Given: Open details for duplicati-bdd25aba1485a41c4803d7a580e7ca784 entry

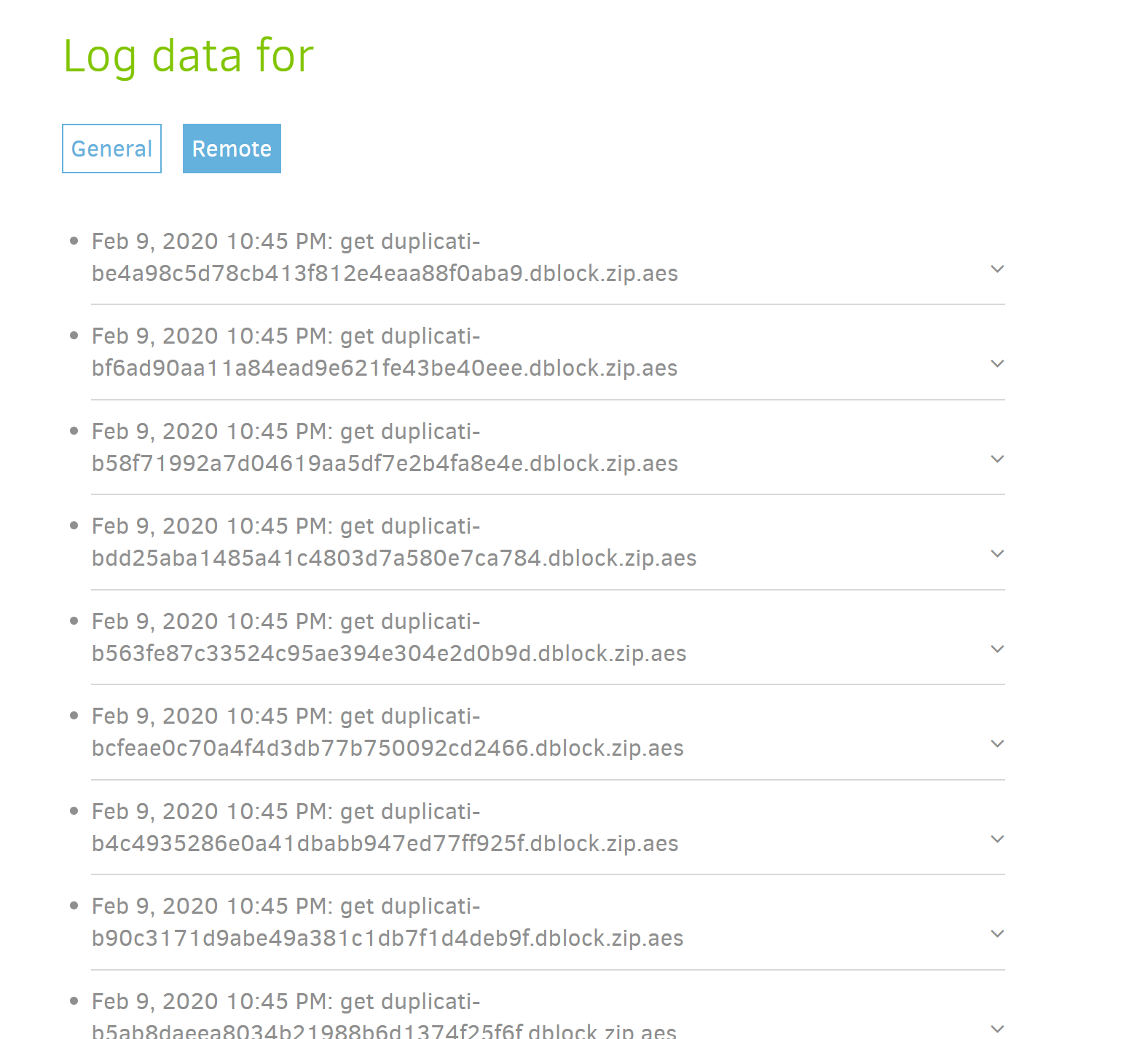Looking at the screenshot, I should tap(997, 555).
